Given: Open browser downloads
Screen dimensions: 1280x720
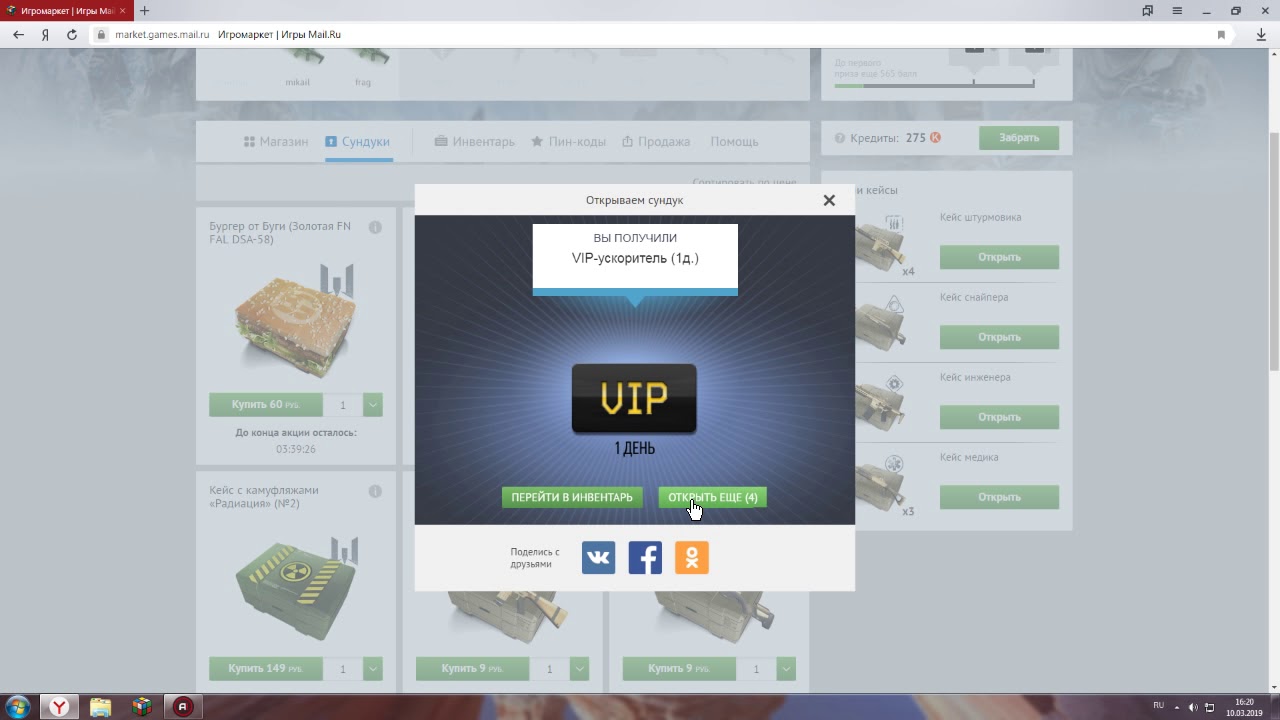Looking at the screenshot, I should (1260, 34).
